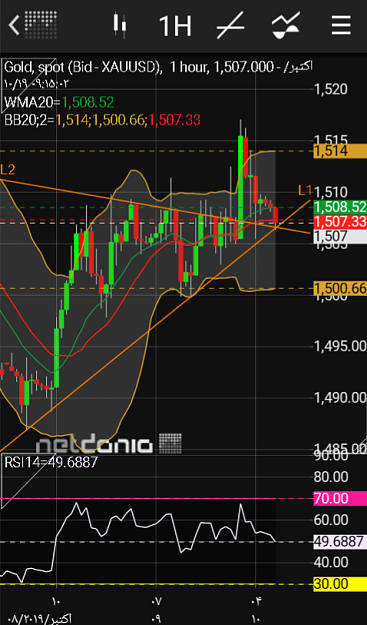Select the L1 trend line label
Viewport: 367px width, 625px height.
pos(305,190)
